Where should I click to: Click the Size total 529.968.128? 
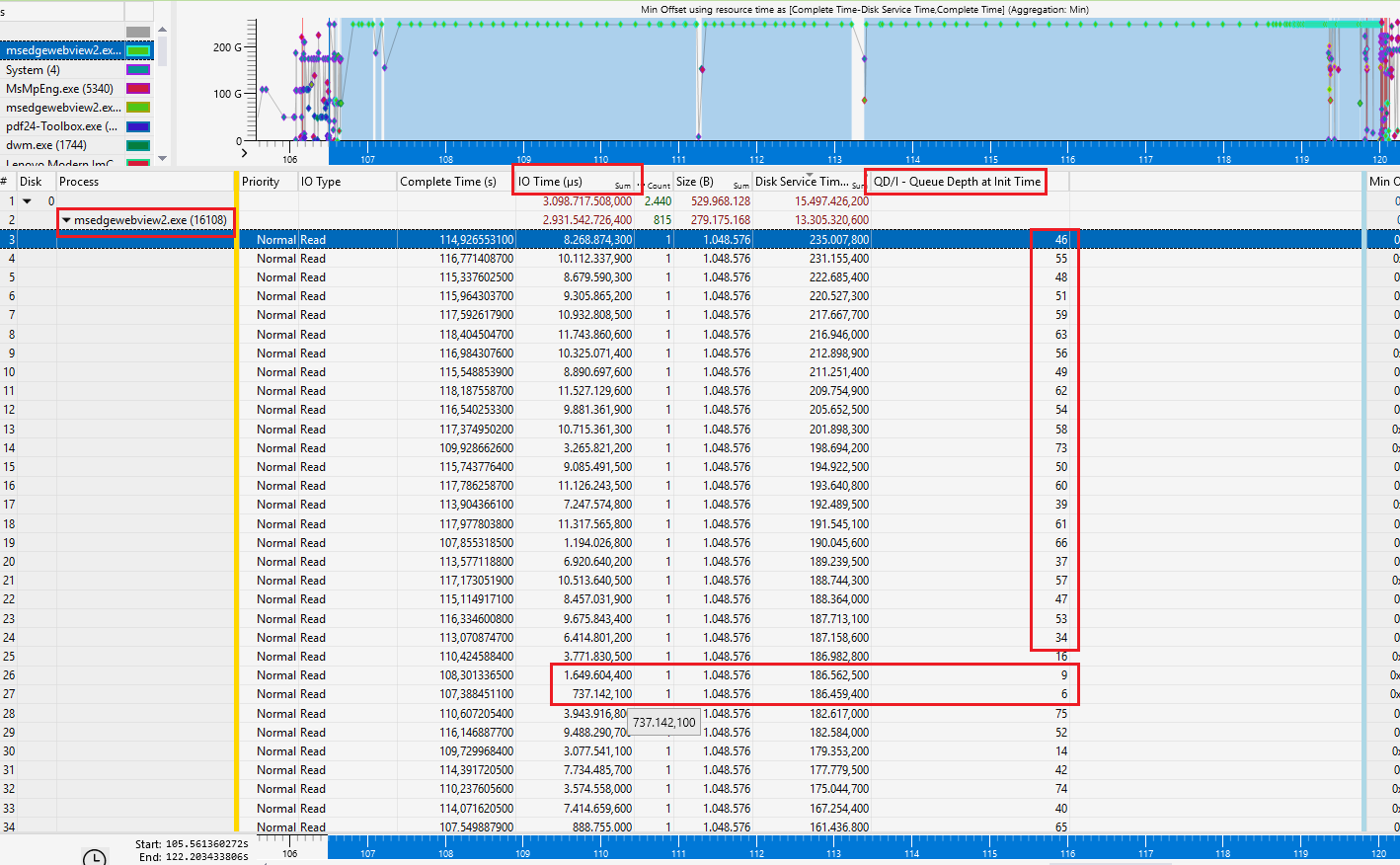[x=721, y=201]
